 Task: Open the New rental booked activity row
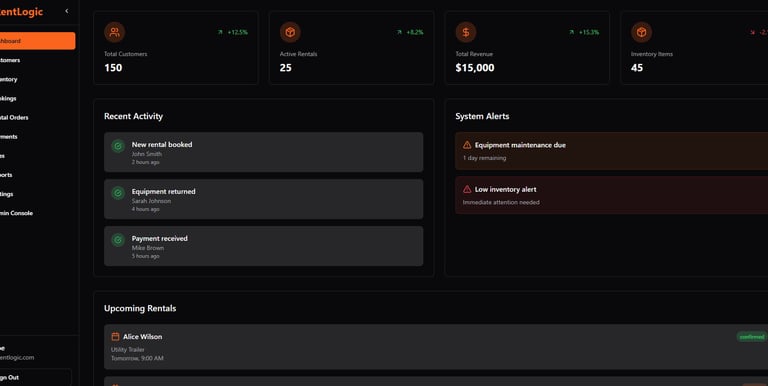[x=264, y=152]
